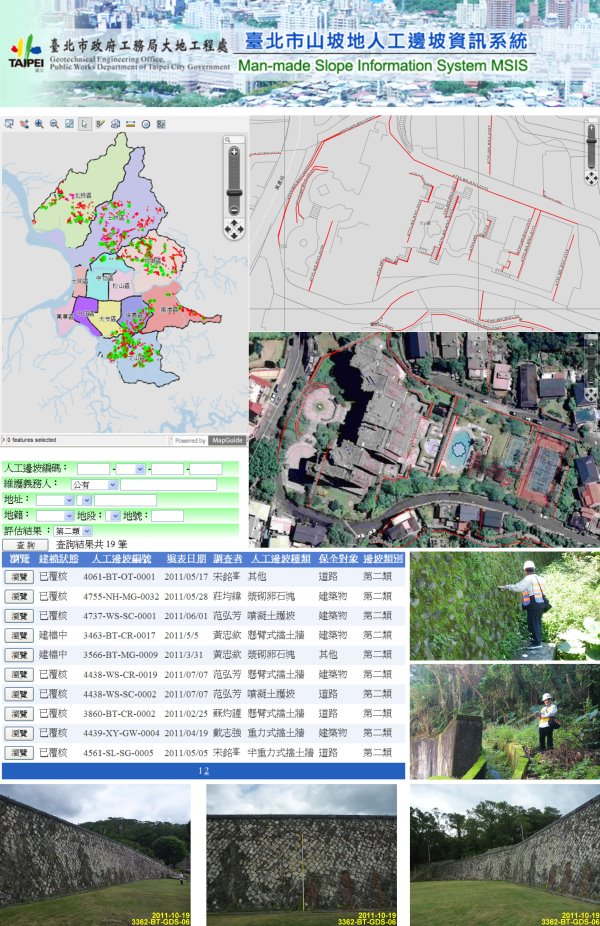The height and width of the screenshot is (926, 600).
Task: Go to results page 2
Action: click(207, 771)
